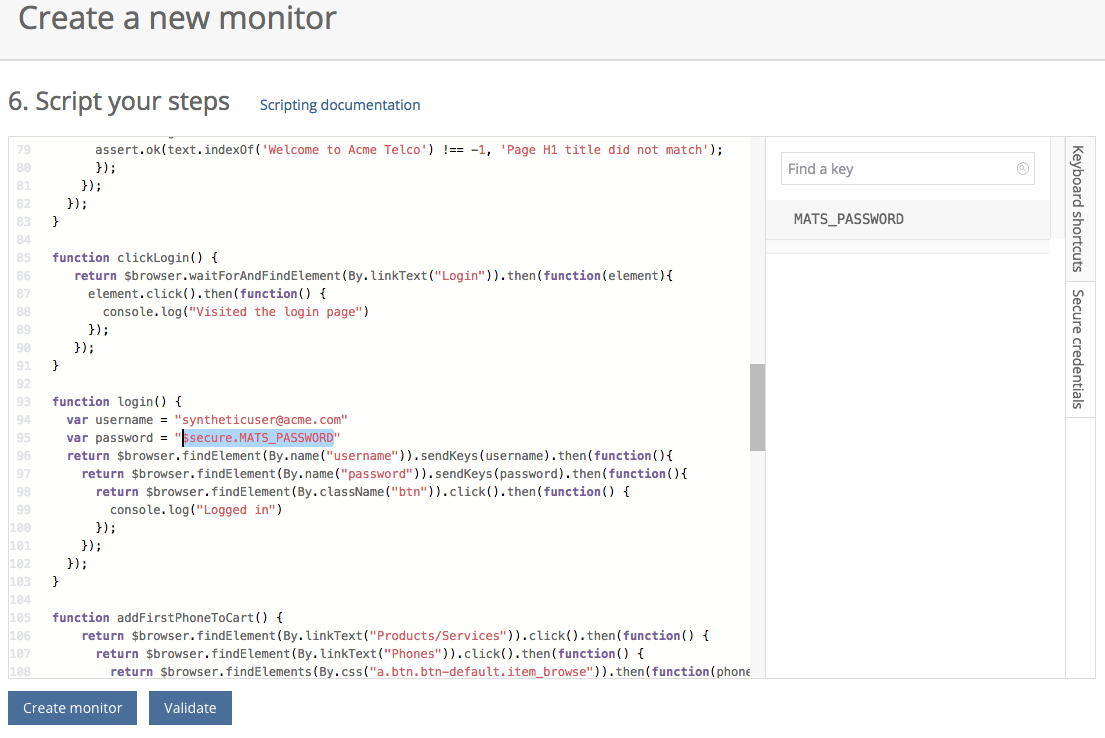
Task: Click the "btn" className string on line 98
Action: [x=409, y=492]
